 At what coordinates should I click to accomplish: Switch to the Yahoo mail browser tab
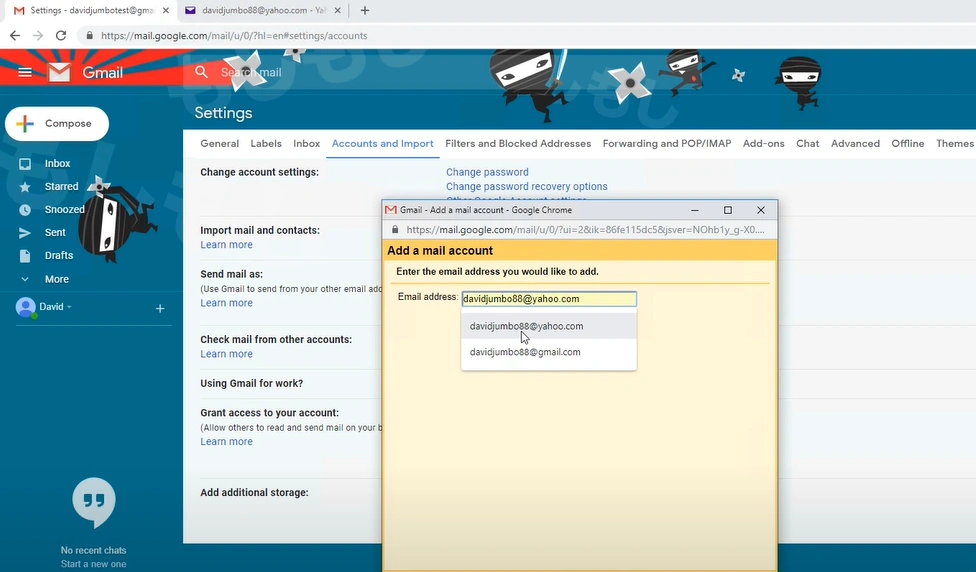click(x=262, y=10)
